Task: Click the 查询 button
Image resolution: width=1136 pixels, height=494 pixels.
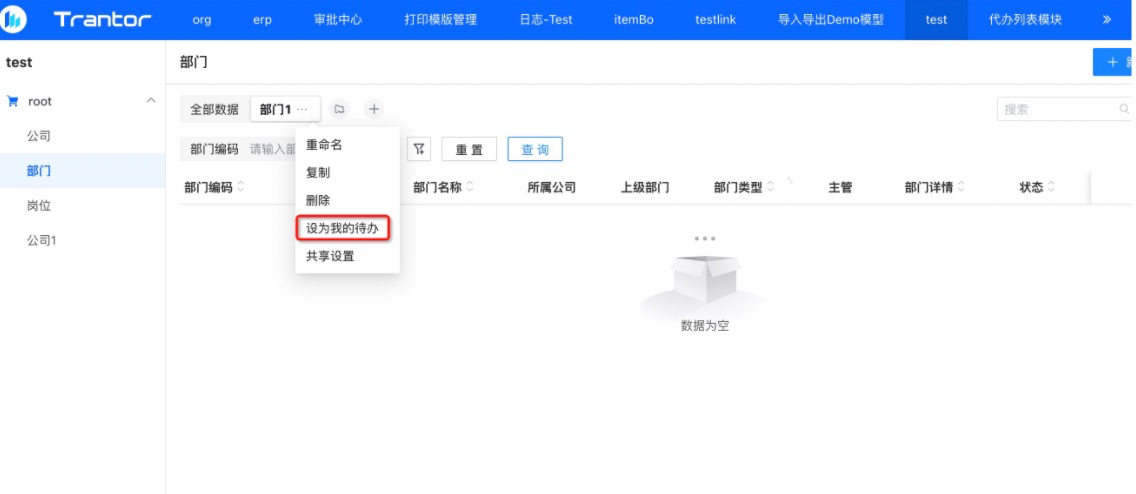Action: coord(535,150)
